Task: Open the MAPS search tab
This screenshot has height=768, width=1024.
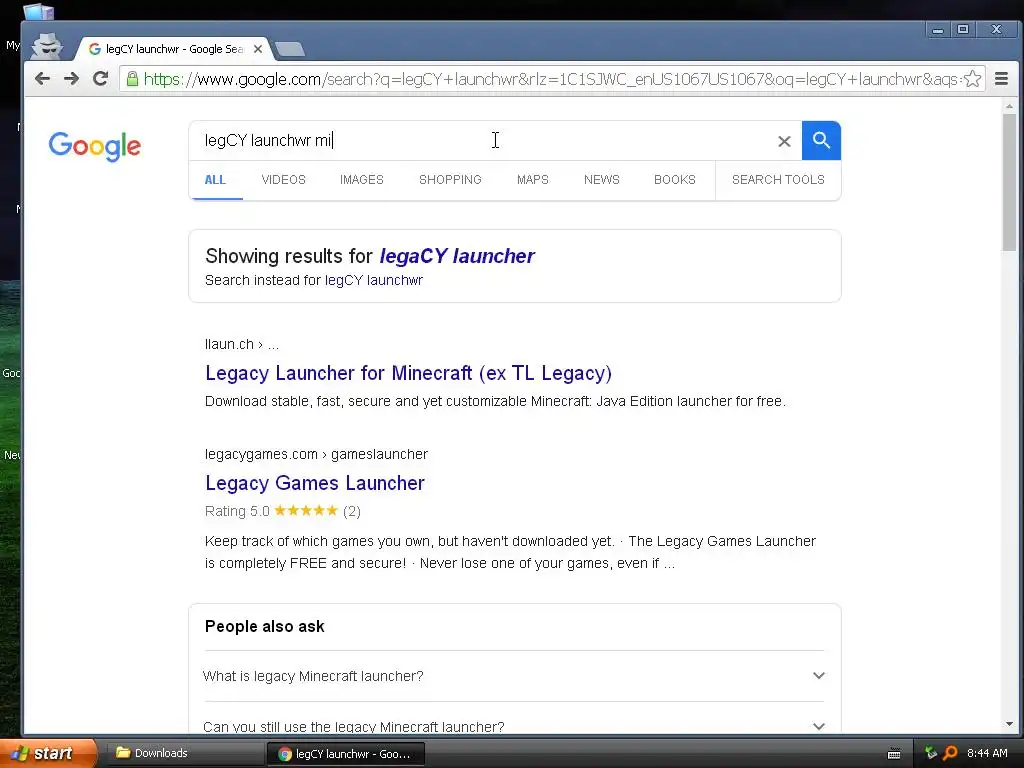Action: coord(532,180)
